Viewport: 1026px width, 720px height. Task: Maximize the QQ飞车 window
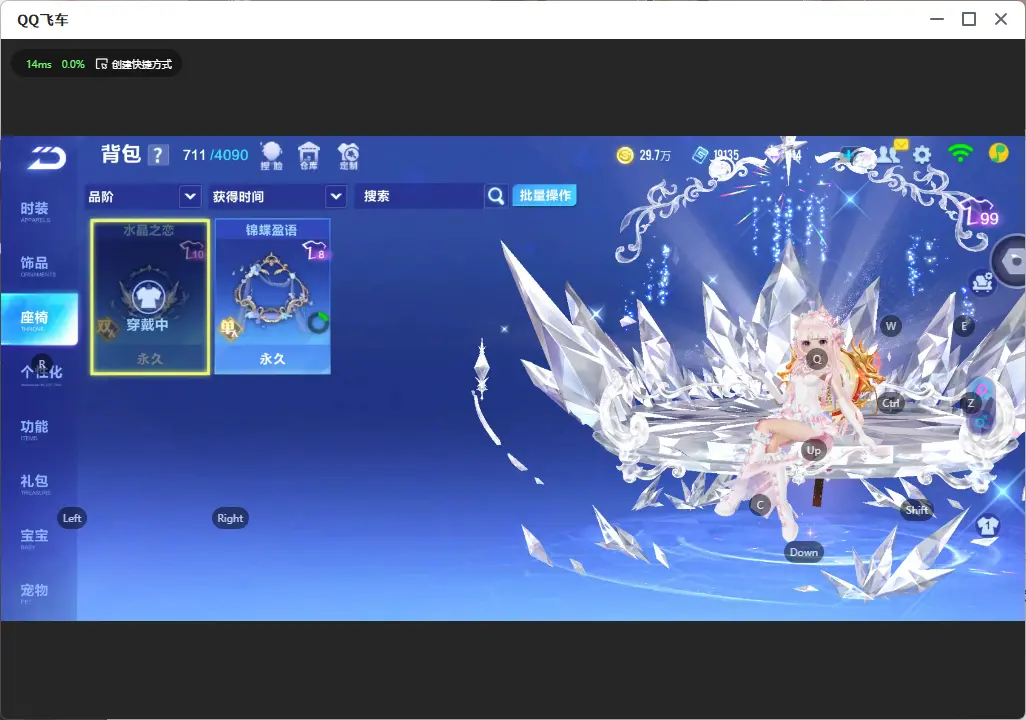point(969,20)
